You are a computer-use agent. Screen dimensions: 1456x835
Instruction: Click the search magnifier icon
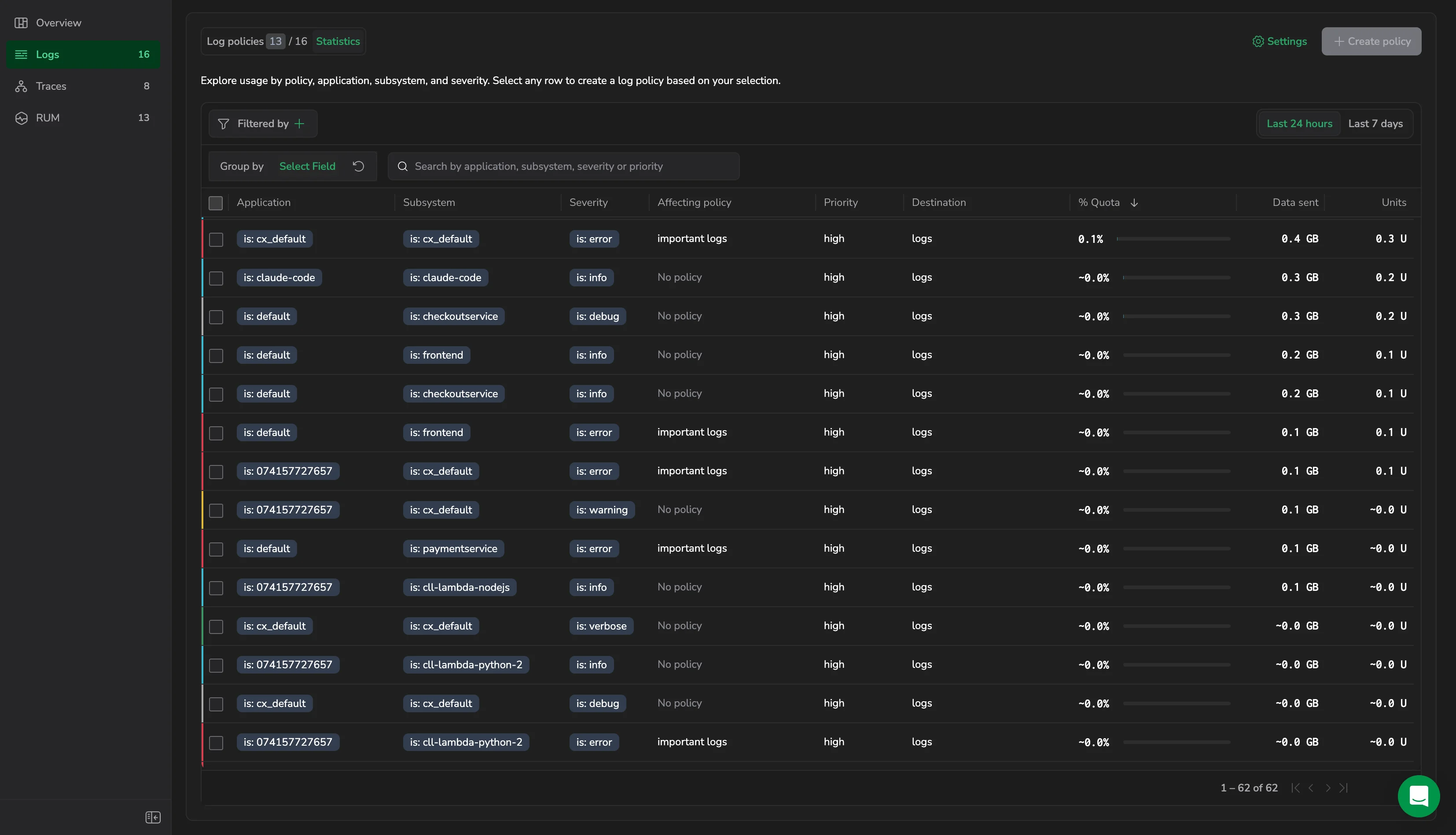[x=403, y=166]
